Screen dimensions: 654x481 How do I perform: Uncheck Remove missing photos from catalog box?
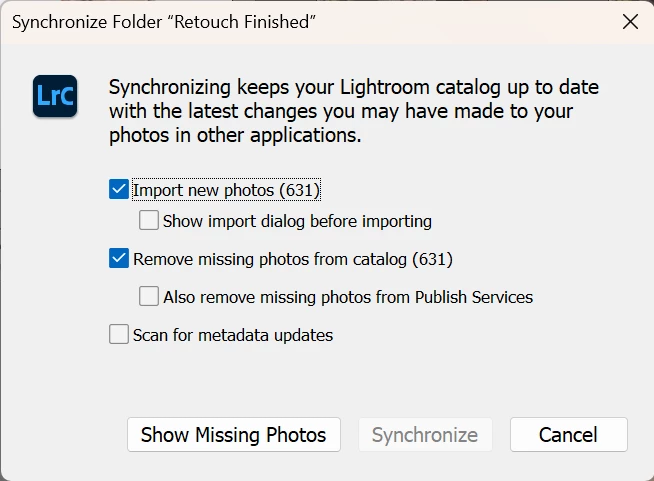[119, 259]
